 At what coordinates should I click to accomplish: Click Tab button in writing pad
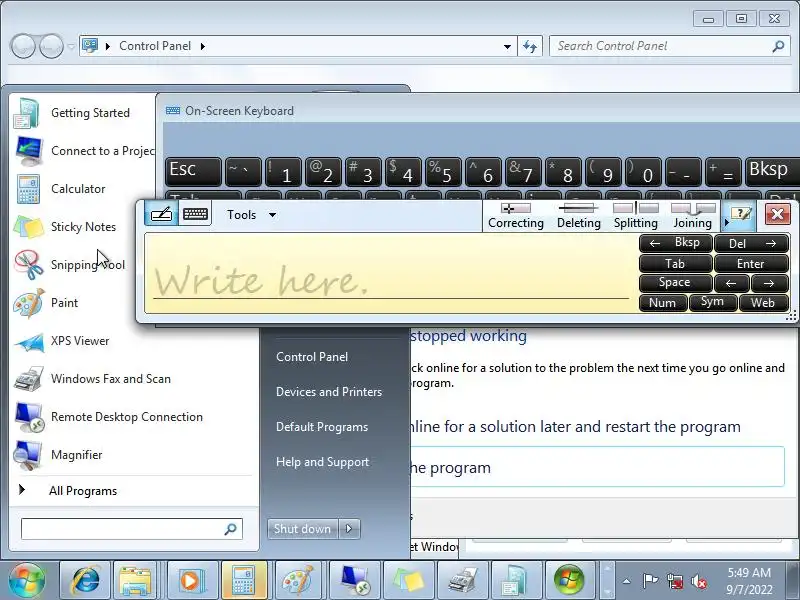coord(676,263)
